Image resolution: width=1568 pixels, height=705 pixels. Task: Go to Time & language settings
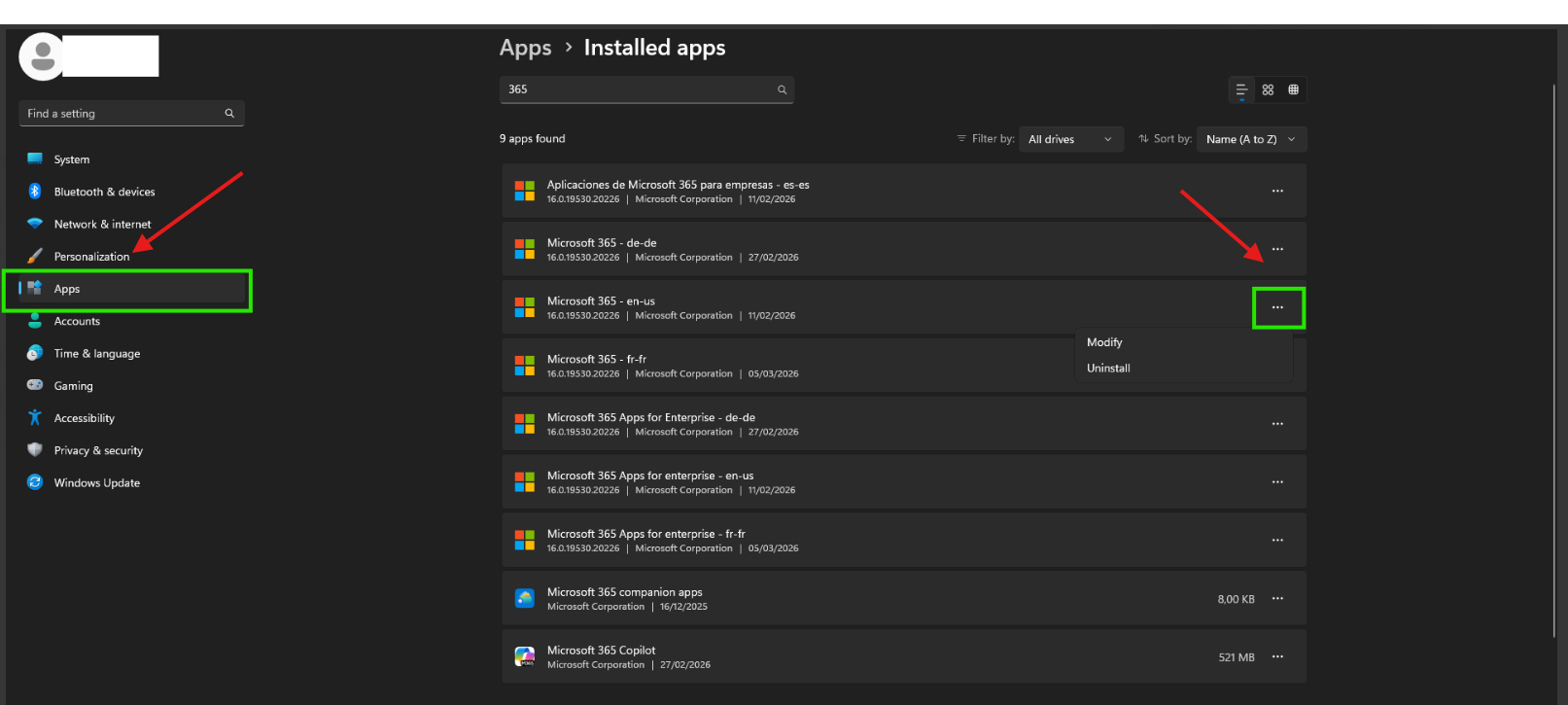[x=130, y=353]
